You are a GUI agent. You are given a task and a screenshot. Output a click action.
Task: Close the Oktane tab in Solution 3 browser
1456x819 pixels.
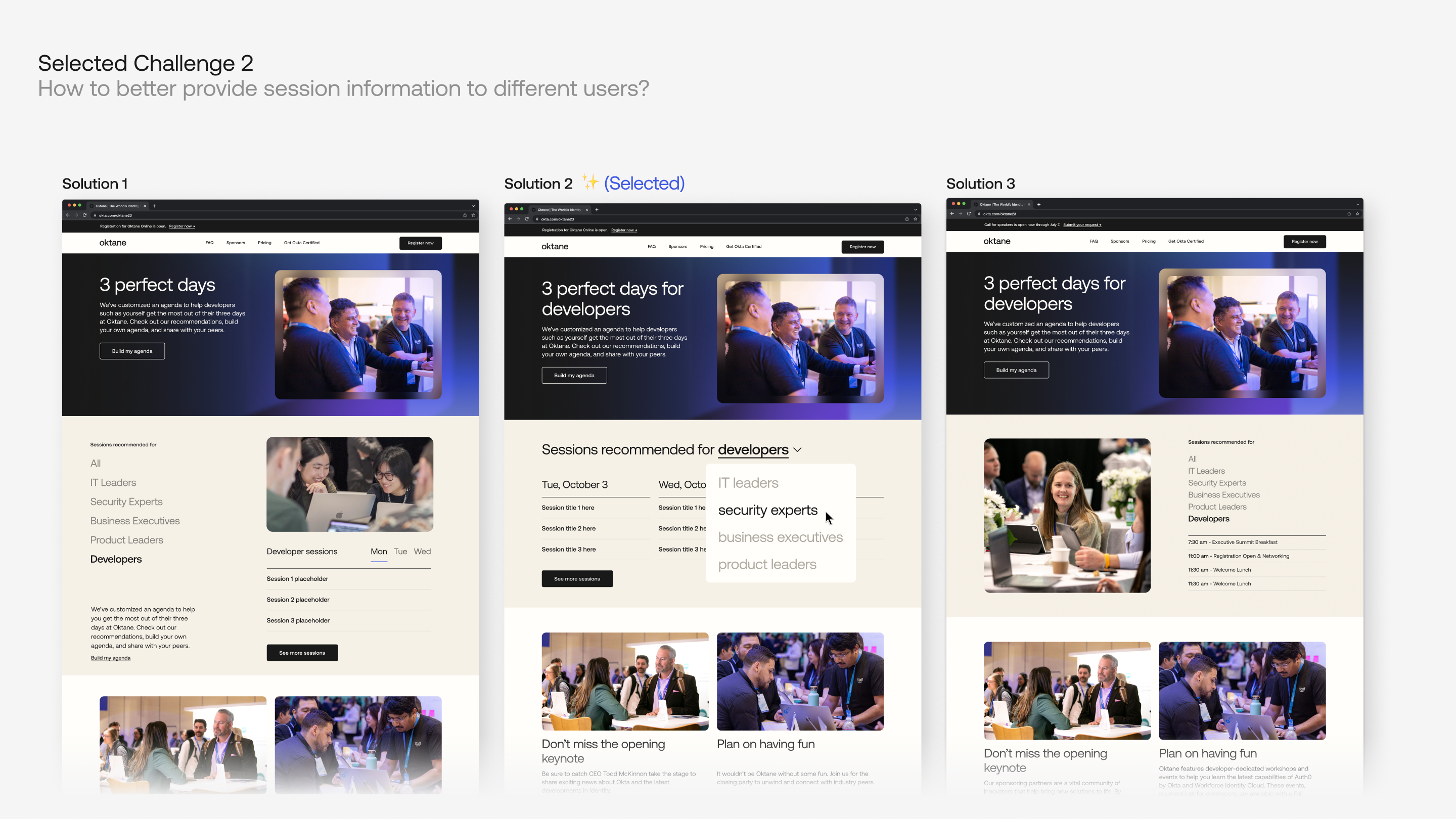(1029, 204)
